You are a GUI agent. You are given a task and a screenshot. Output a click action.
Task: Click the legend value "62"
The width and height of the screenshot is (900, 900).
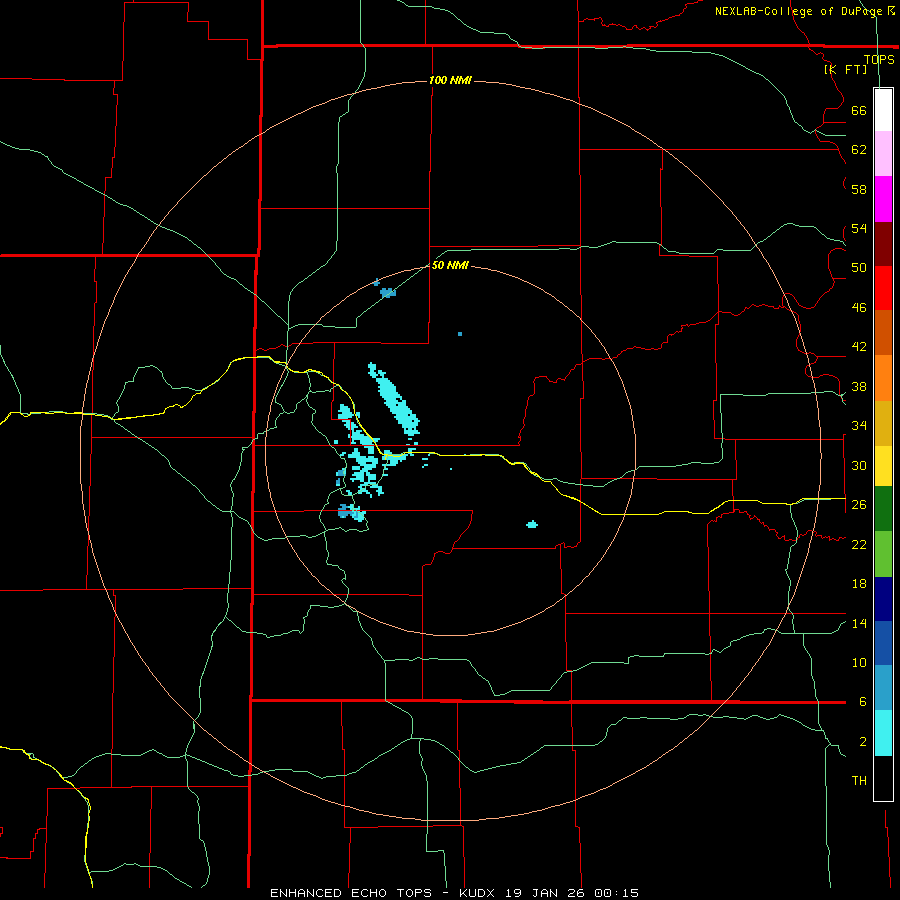point(859,149)
